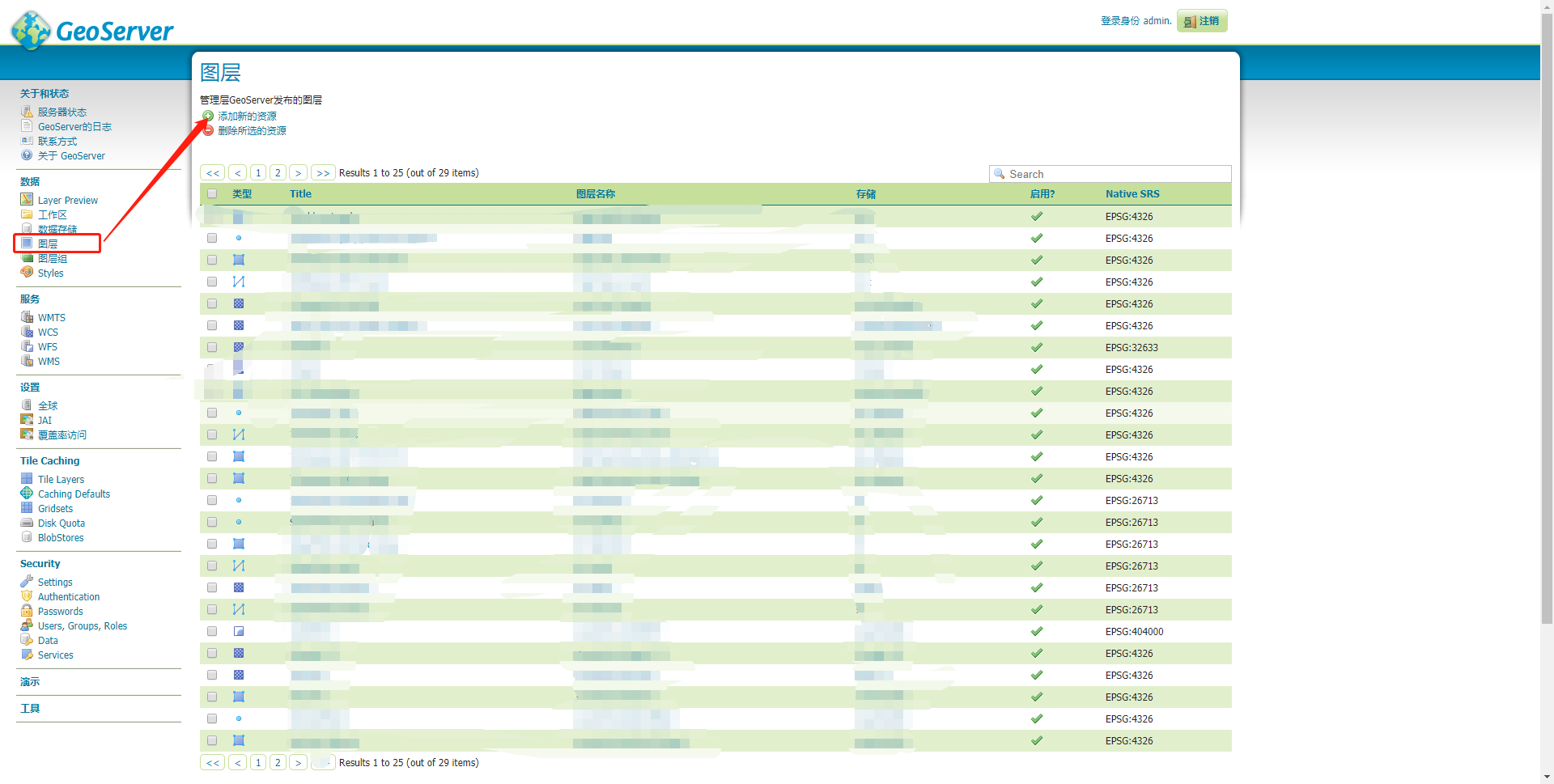Click the Caching Defaults globe icon
1554x784 pixels.
(27, 494)
